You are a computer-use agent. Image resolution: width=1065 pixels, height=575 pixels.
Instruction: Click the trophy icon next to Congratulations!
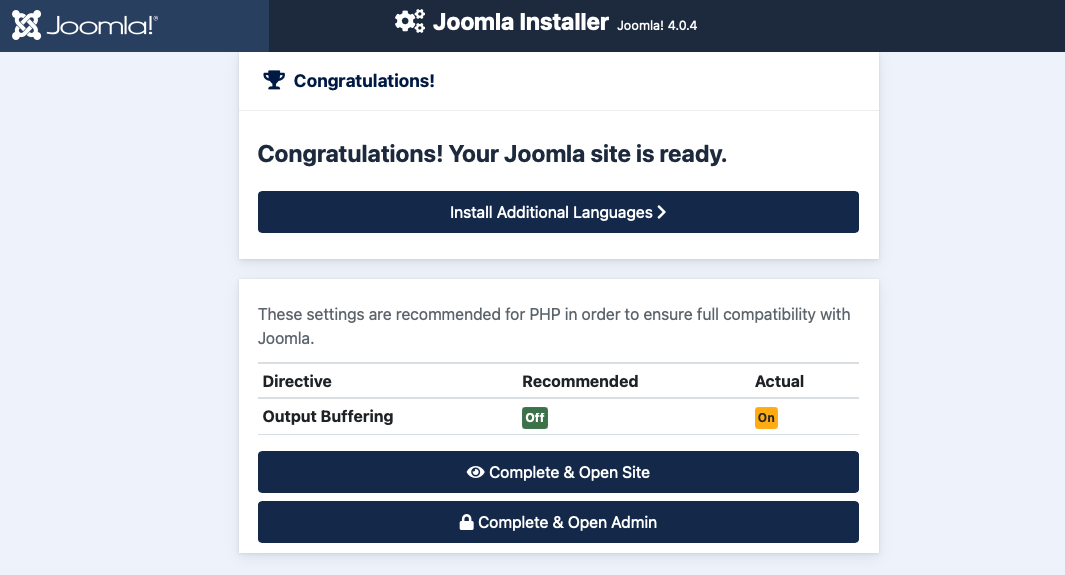[274, 80]
